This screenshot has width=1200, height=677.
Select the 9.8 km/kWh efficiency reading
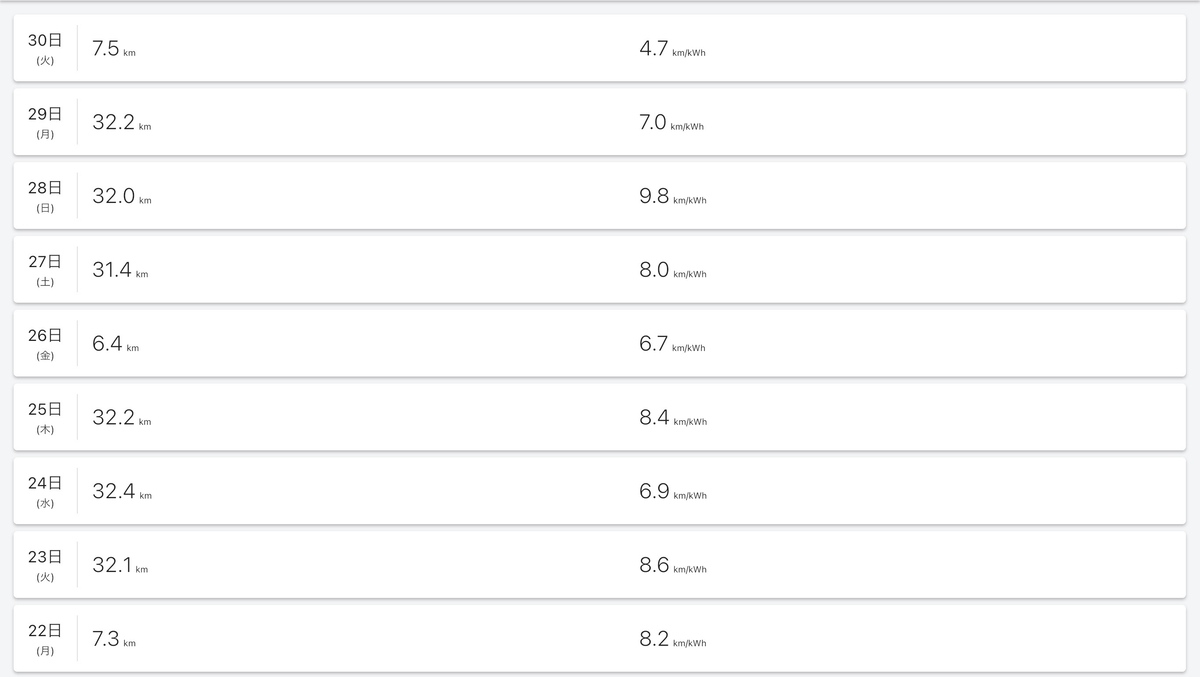point(673,197)
